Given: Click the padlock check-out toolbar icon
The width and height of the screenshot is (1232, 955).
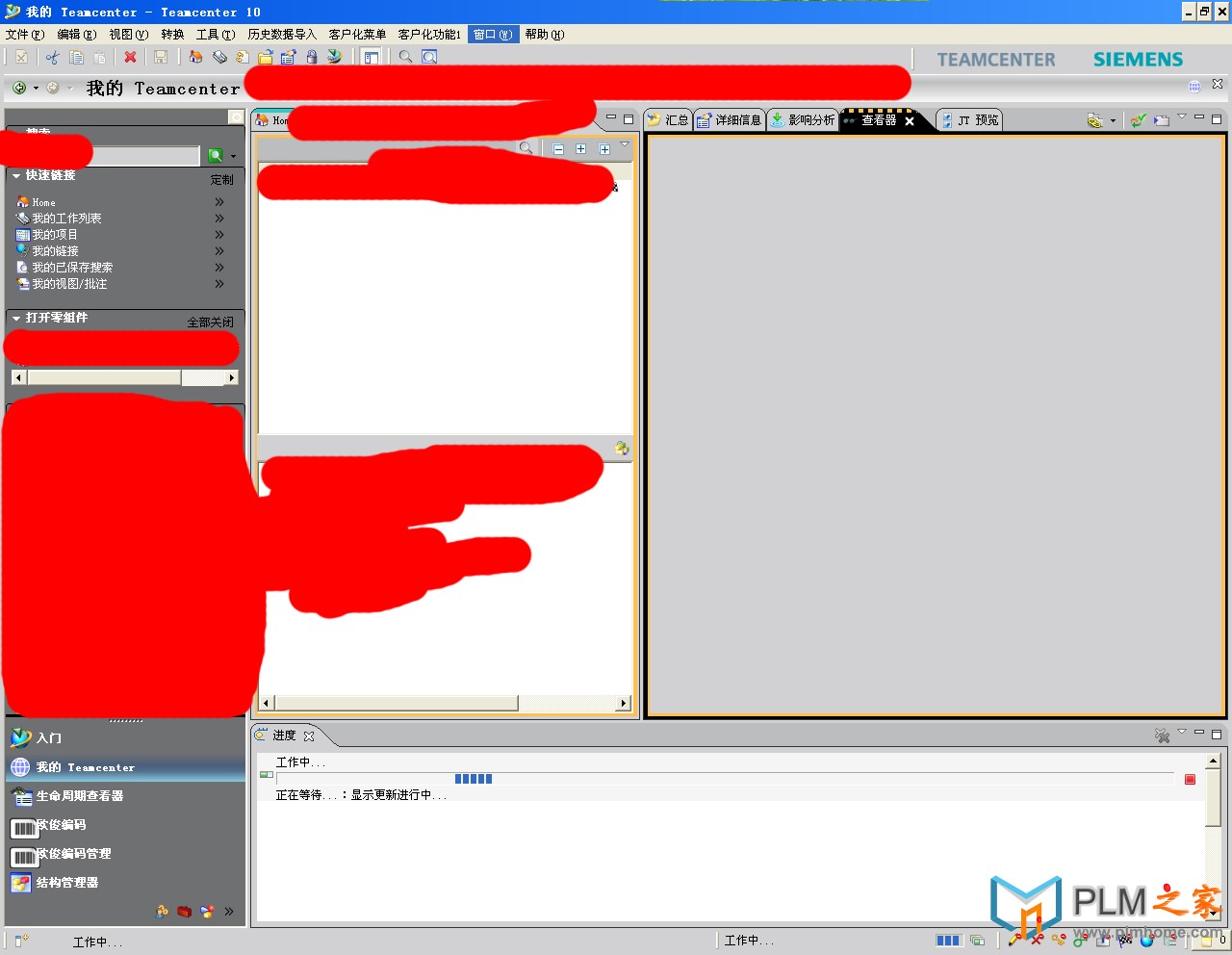Looking at the screenshot, I should (312, 57).
